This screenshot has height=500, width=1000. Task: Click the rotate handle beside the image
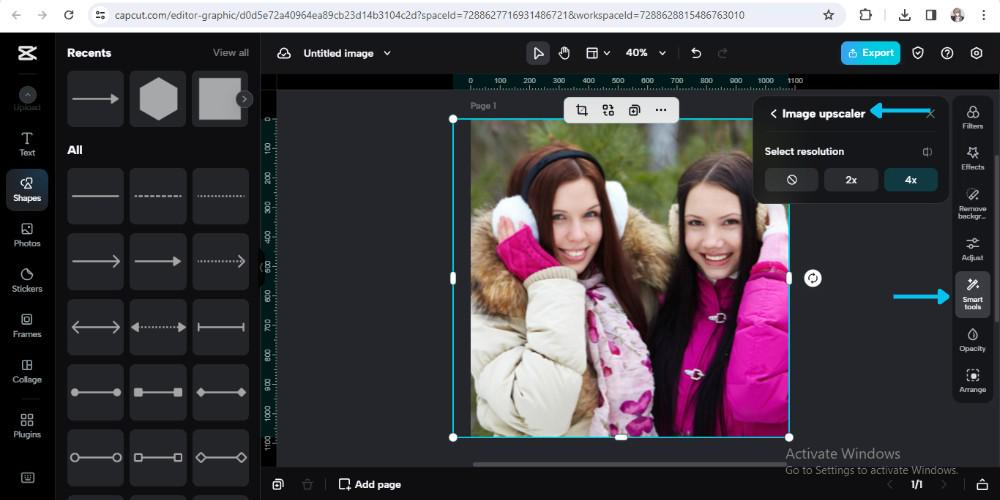coord(812,278)
